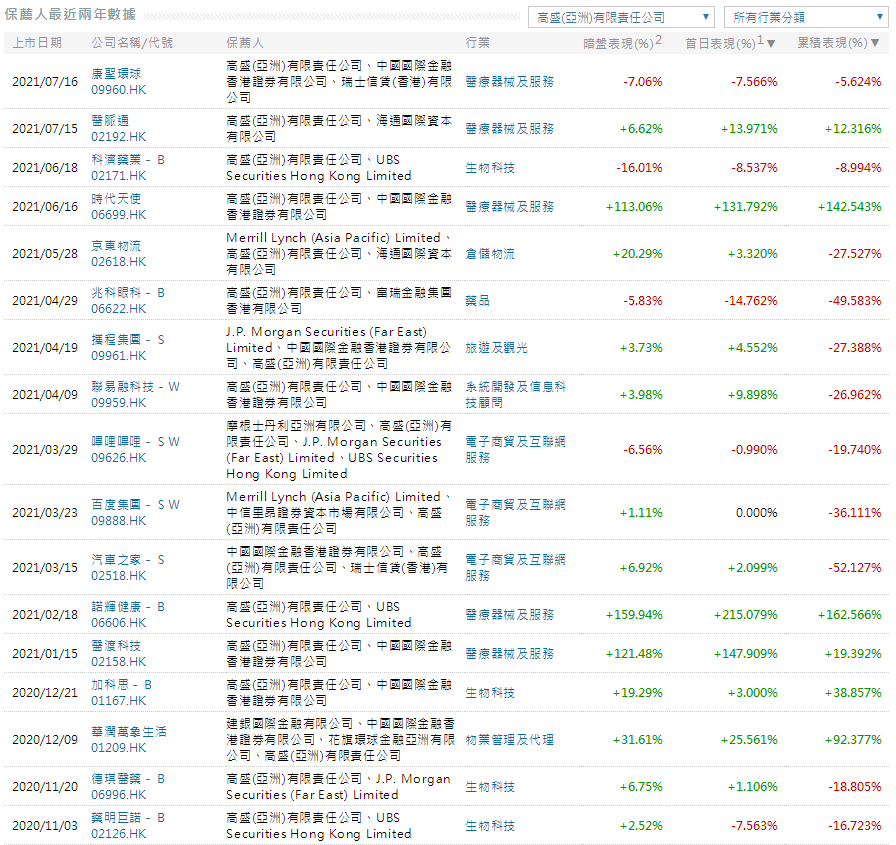Open 康聖環球 company link

tap(116, 74)
